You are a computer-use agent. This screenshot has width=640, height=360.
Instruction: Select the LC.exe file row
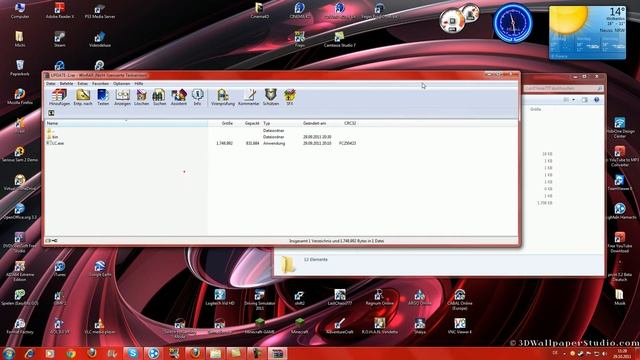coord(201,143)
